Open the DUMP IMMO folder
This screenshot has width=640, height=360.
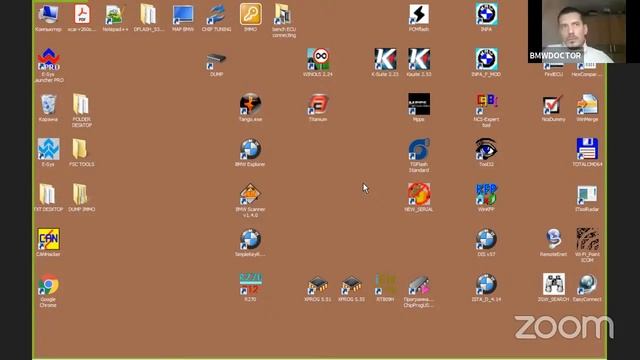click(81, 194)
